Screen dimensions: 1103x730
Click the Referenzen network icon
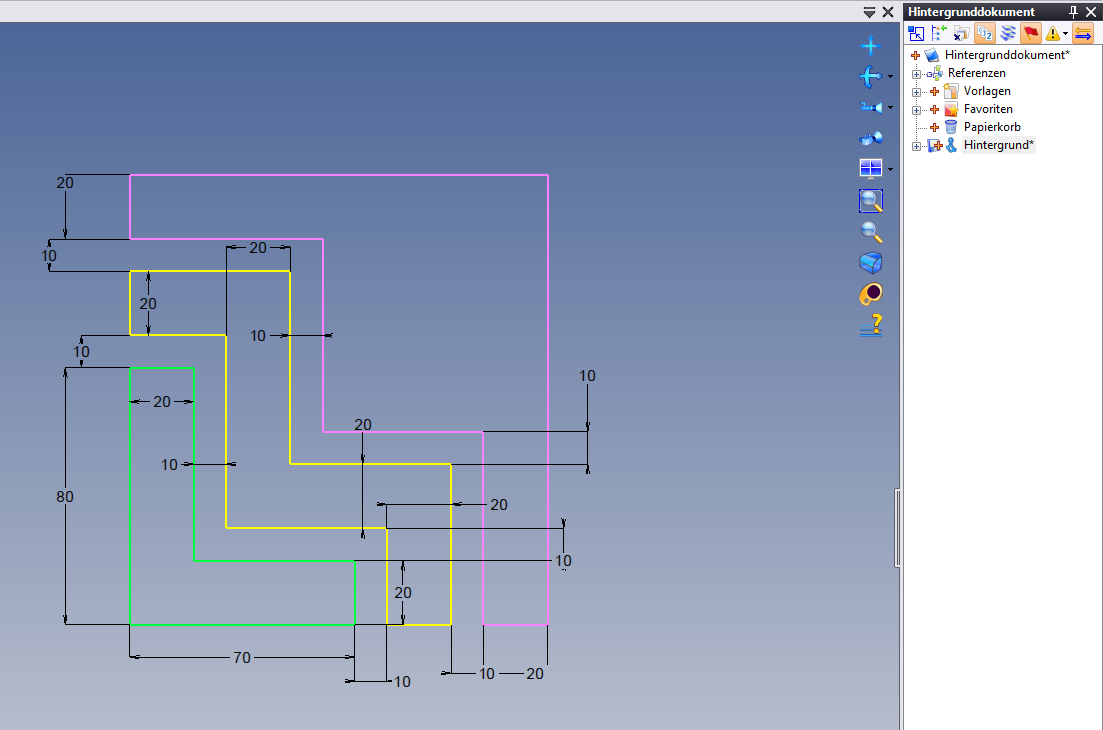point(935,73)
